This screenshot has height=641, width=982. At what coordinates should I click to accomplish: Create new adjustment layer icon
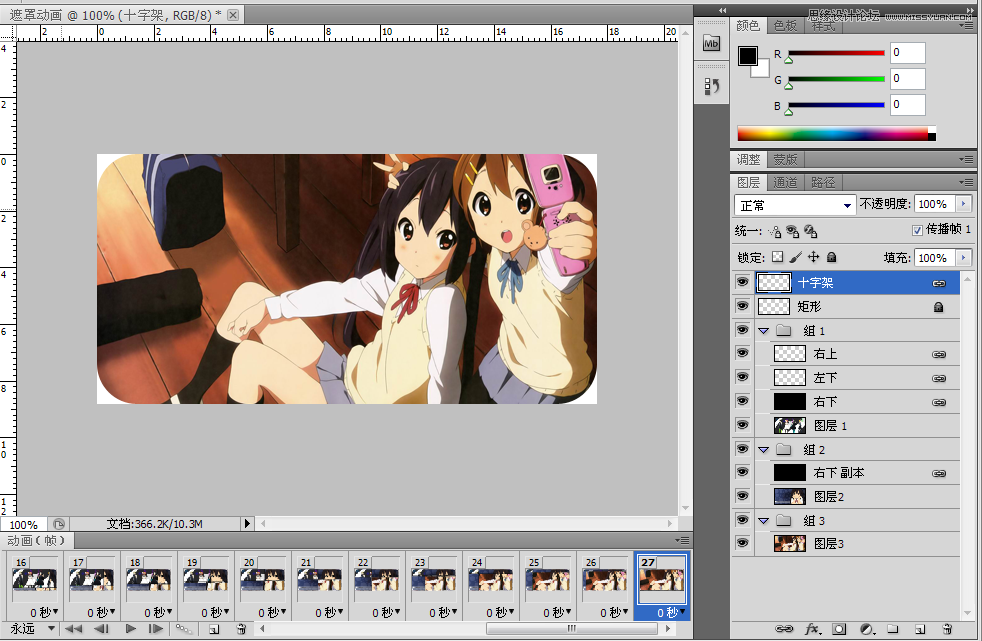[x=867, y=628]
